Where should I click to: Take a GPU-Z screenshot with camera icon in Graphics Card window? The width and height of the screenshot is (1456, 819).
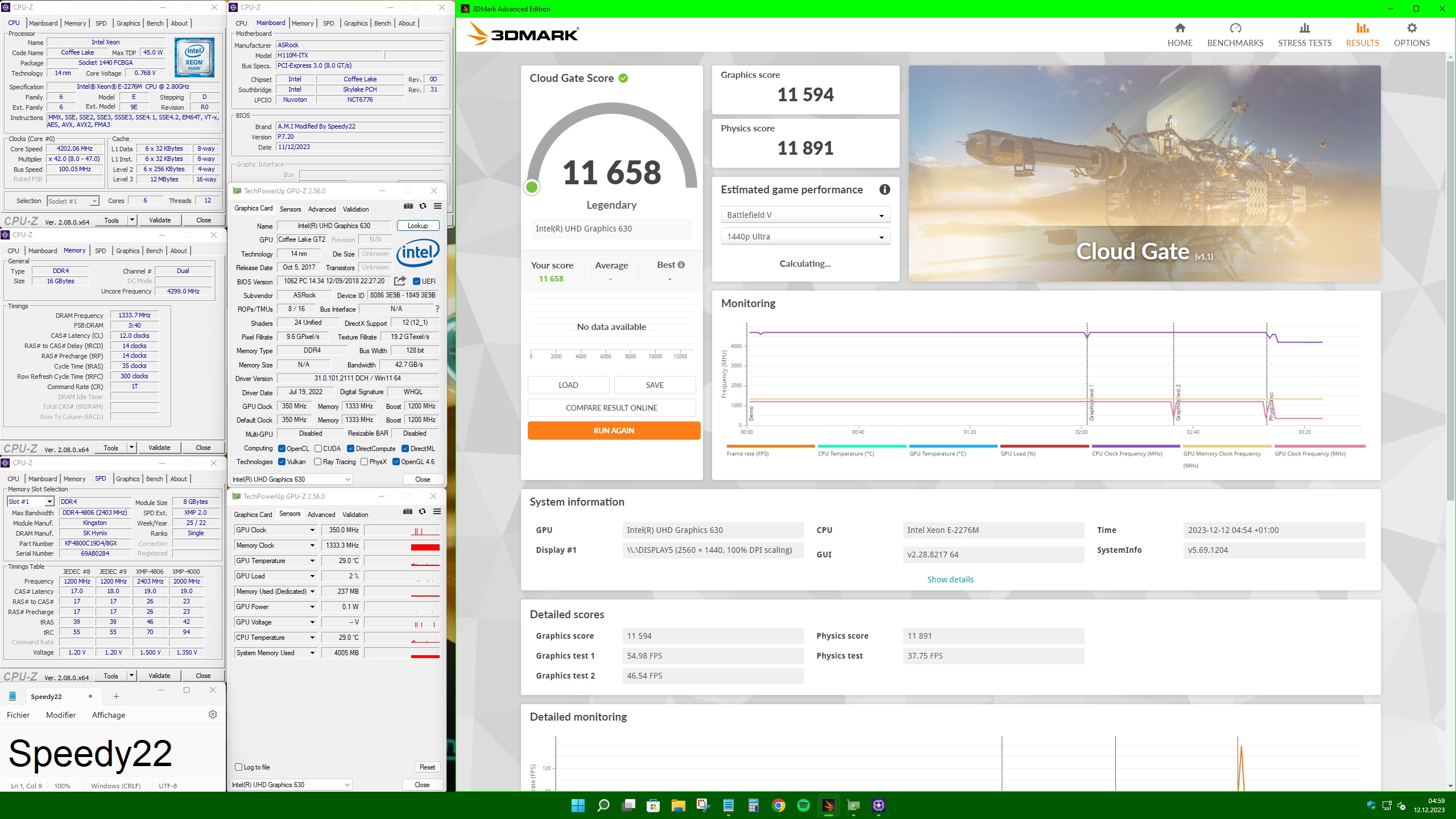408,206
